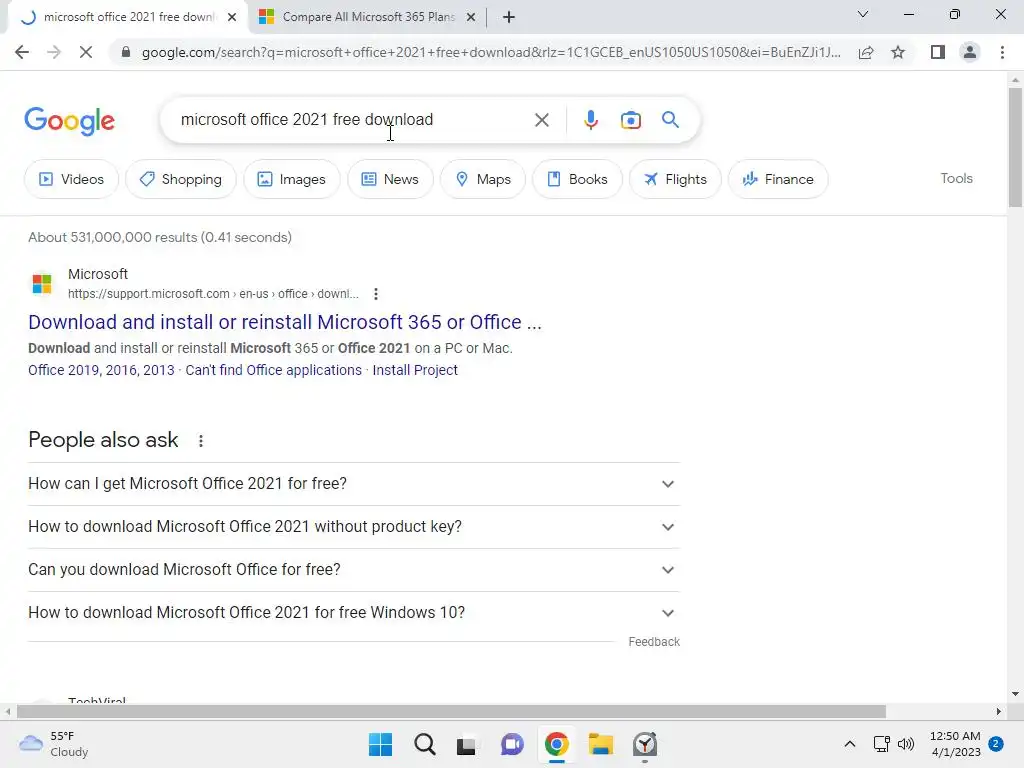Click the Feedback link under People also ask
This screenshot has width=1024, height=768.
pyautogui.click(x=654, y=642)
